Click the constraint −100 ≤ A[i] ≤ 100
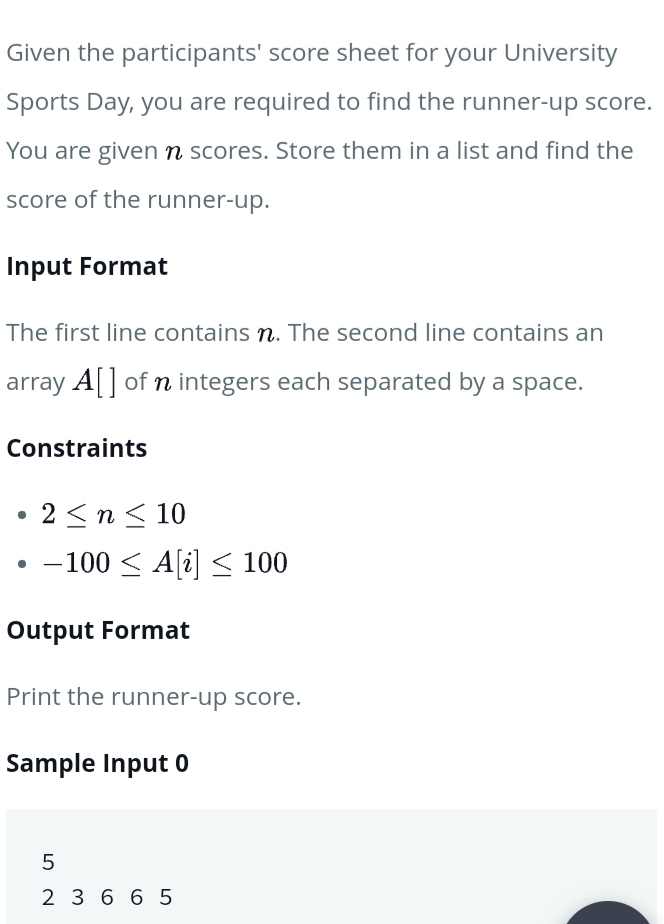The image size is (664, 924). click(164, 563)
